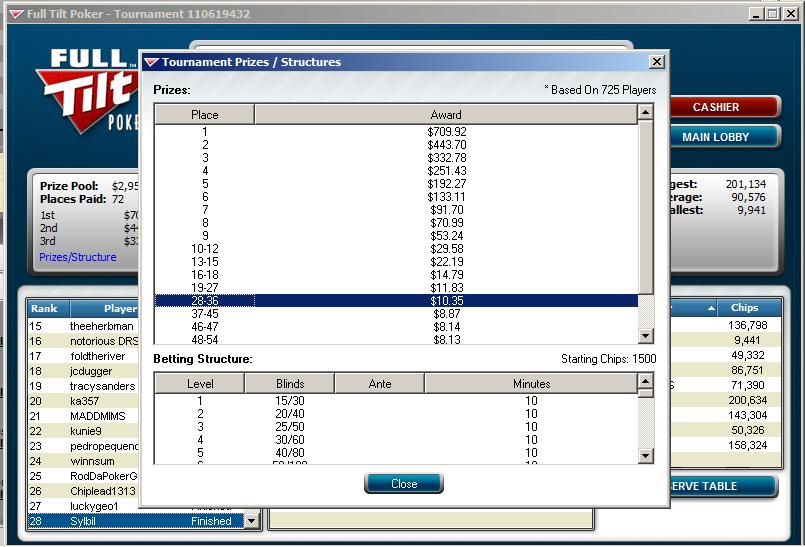Viewport: 805px width, 547px height.
Task: Open the Prizes/Structure link
Action: point(78,257)
